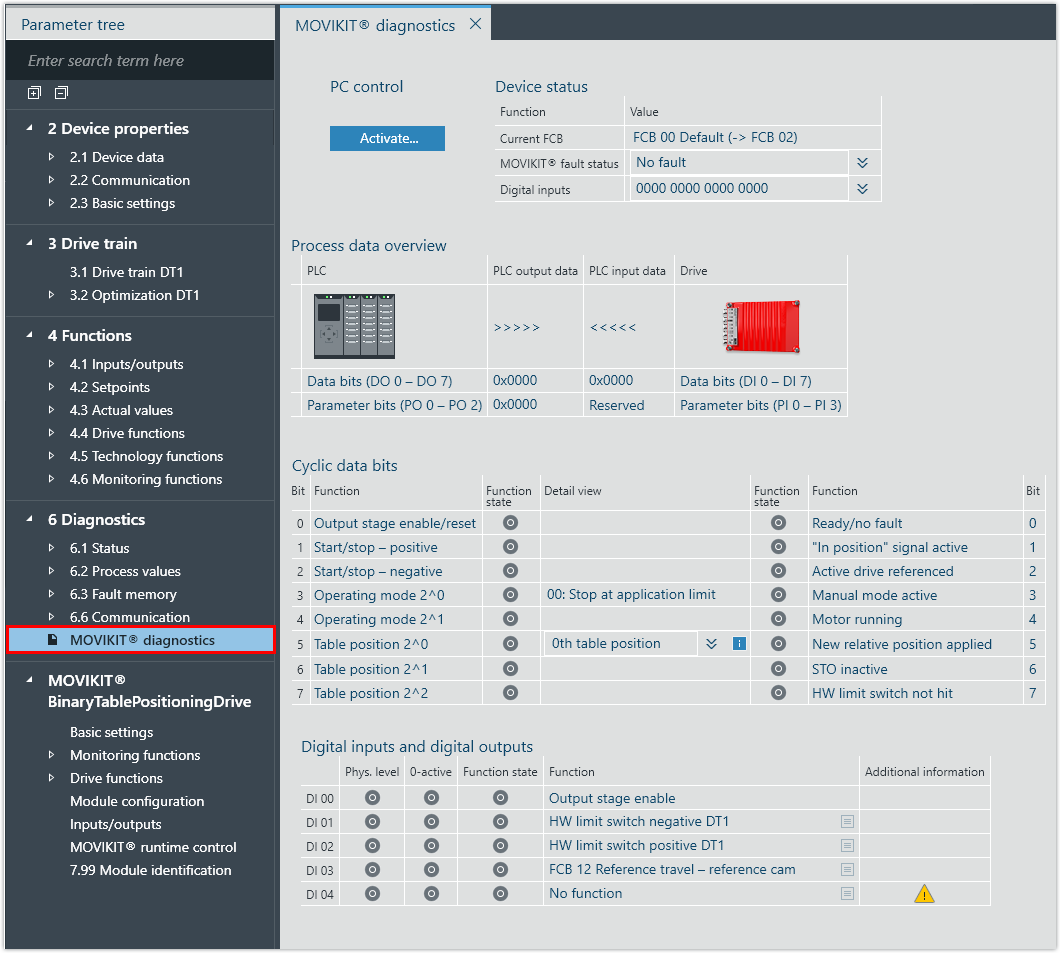Click the collapse-all icon in Parameter tree
1060x953 pixels.
tap(61, 93)
